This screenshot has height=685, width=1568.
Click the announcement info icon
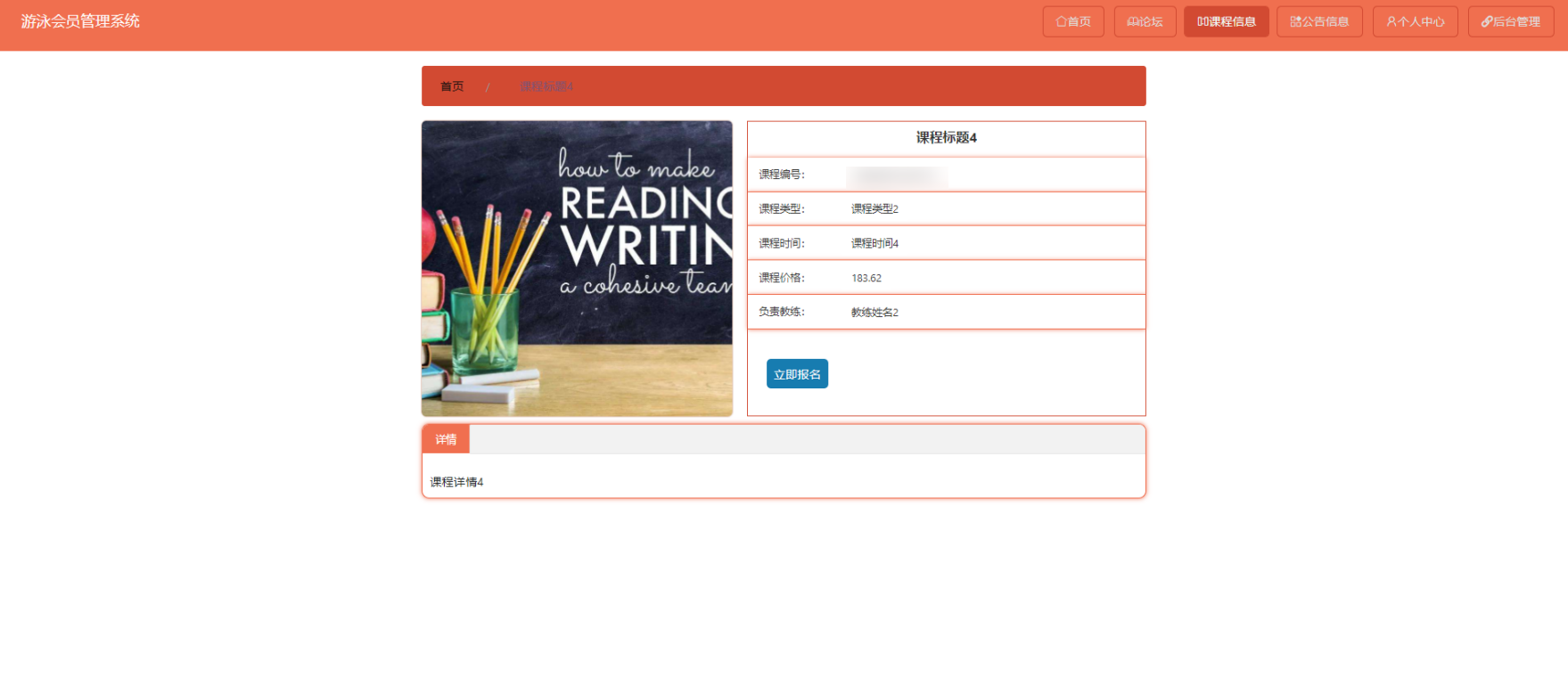1296,21
